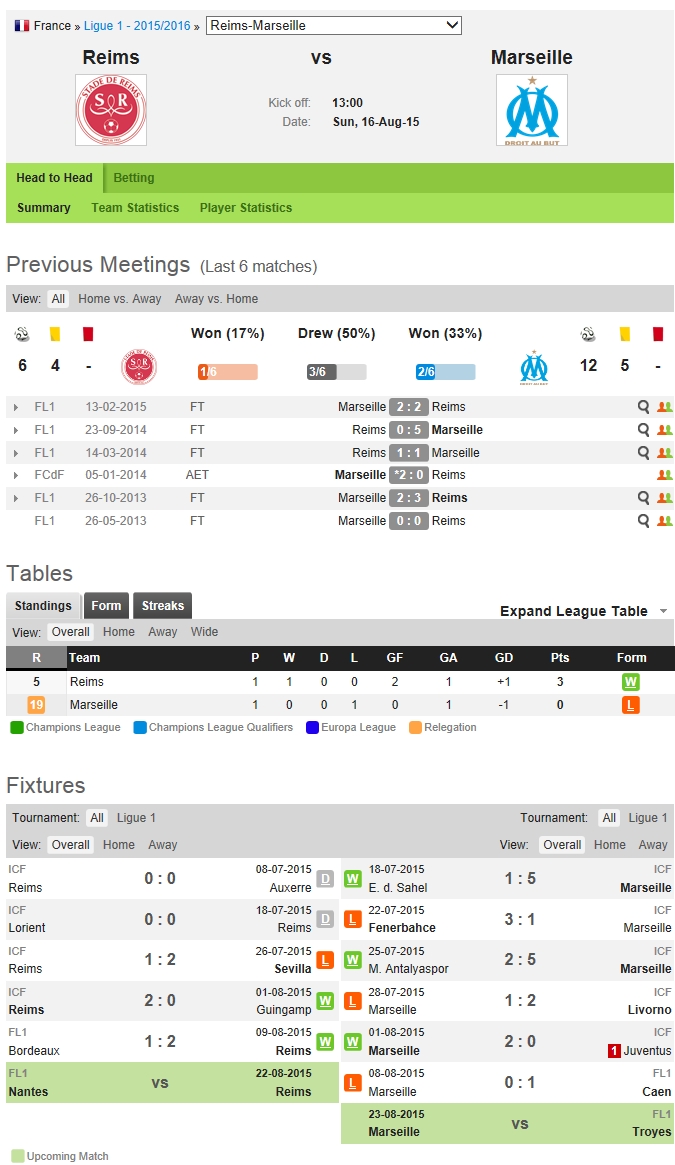This screenshot has width=675, height=1165.
Task: Open the lineup icon for the 05-01-2014 cup match
Action: [x=664, y=475]
